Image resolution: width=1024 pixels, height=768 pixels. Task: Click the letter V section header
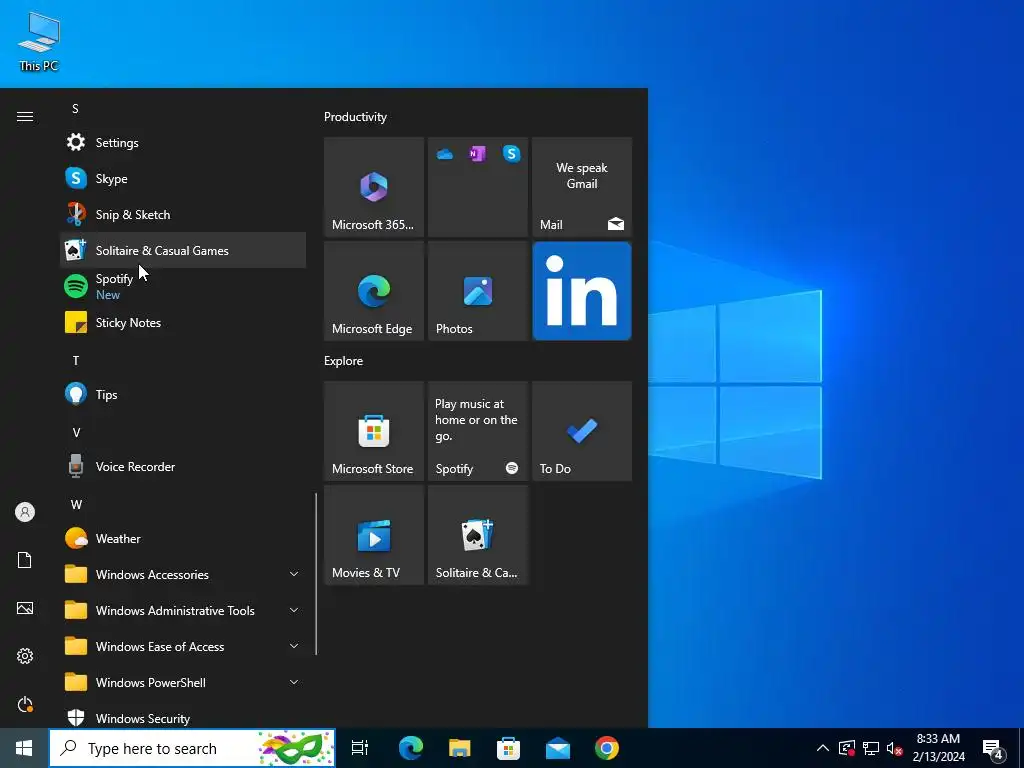(x=76, y=432)
